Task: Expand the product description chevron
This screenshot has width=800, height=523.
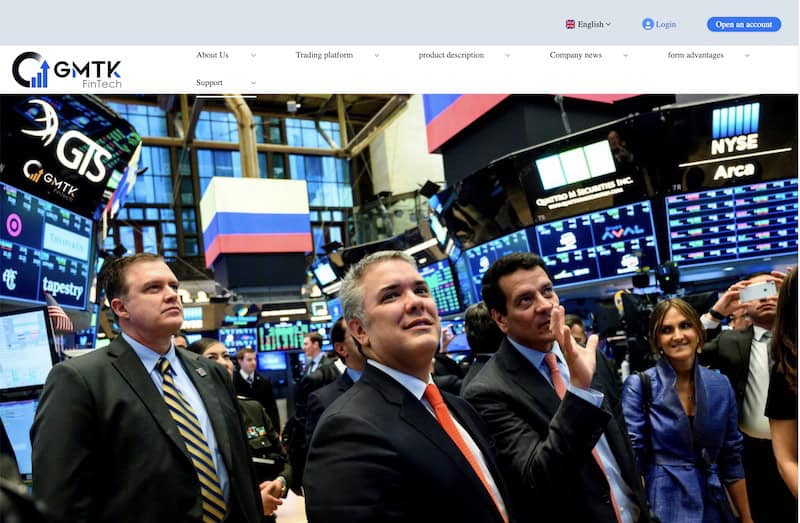Action: tap(508, 55)
